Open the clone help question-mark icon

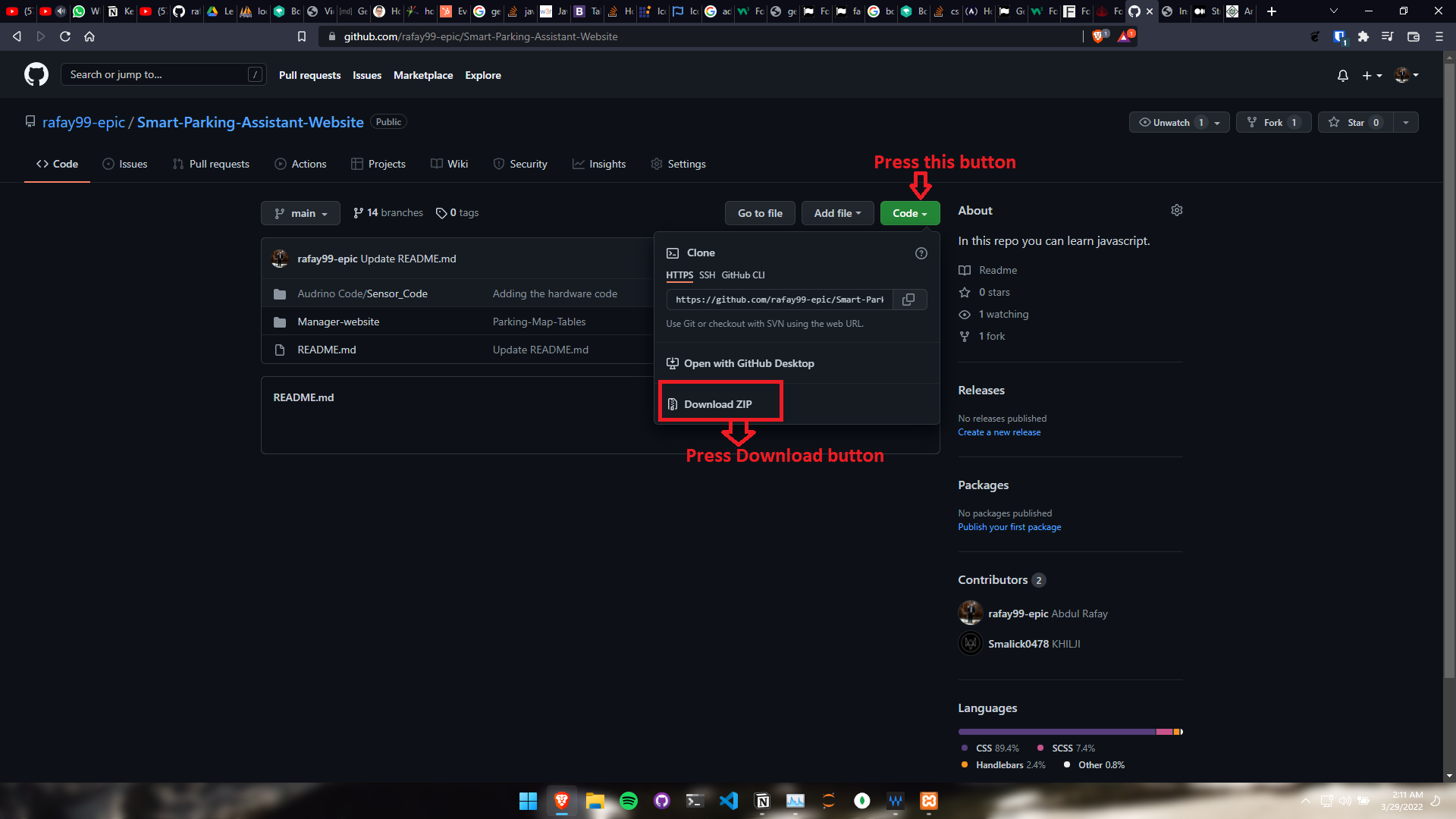tap(921, 253)
